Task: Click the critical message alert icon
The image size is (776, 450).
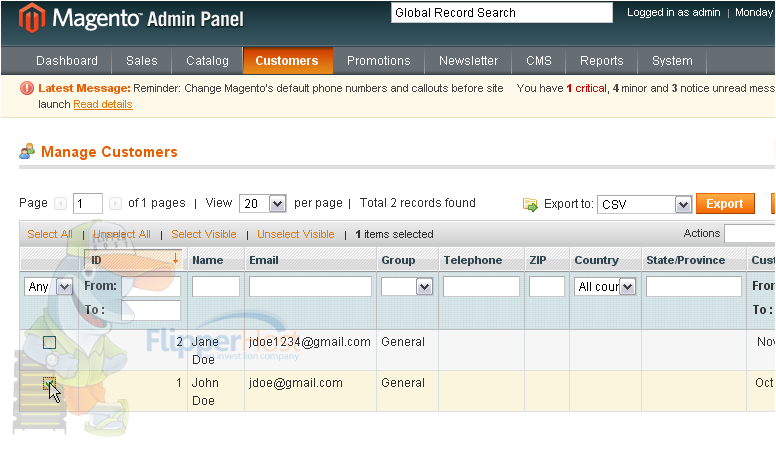Action: tap(27, 88)
